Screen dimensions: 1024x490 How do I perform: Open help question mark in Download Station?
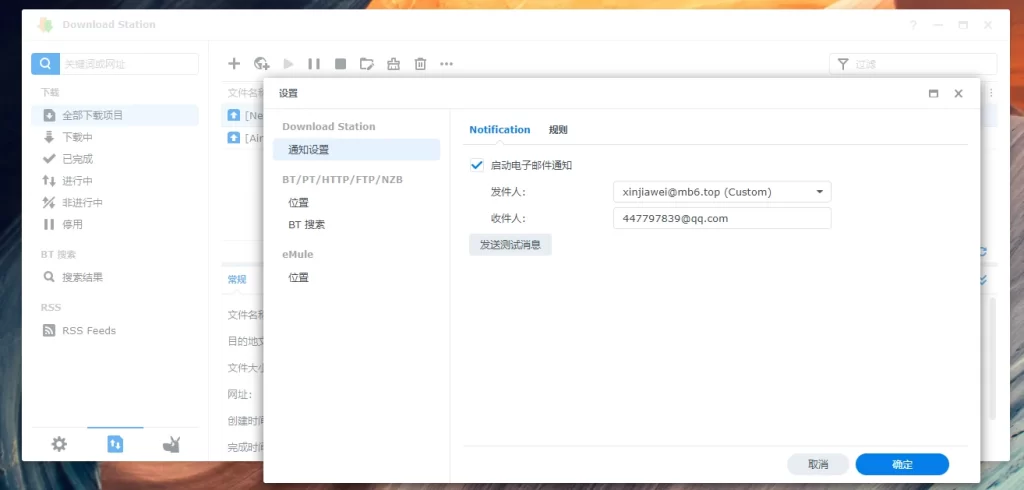(913, 25)
